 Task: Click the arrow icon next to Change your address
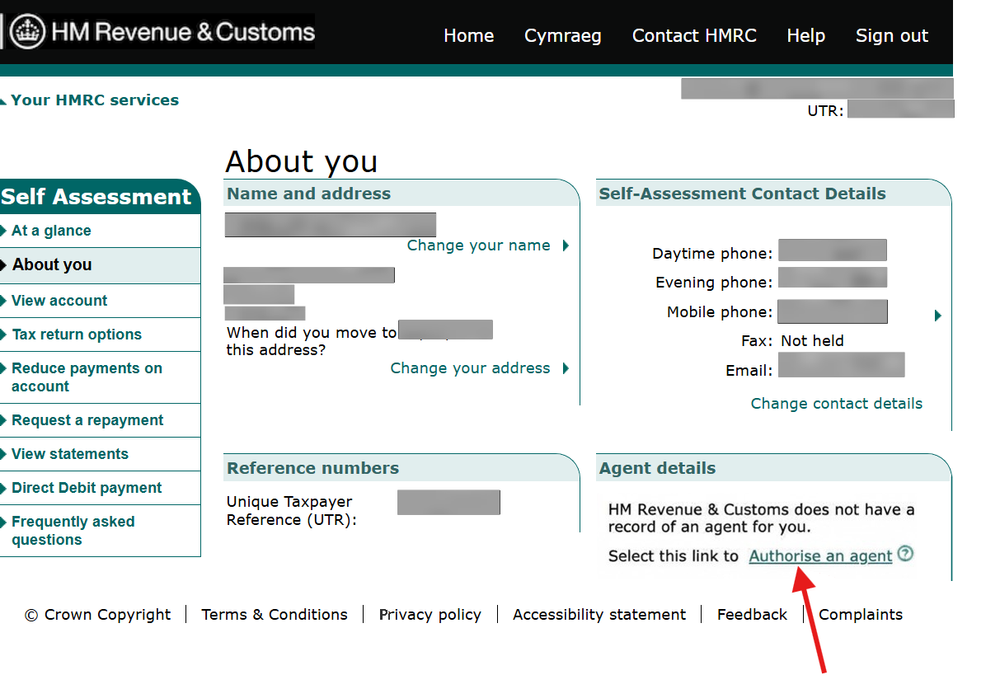566,369
